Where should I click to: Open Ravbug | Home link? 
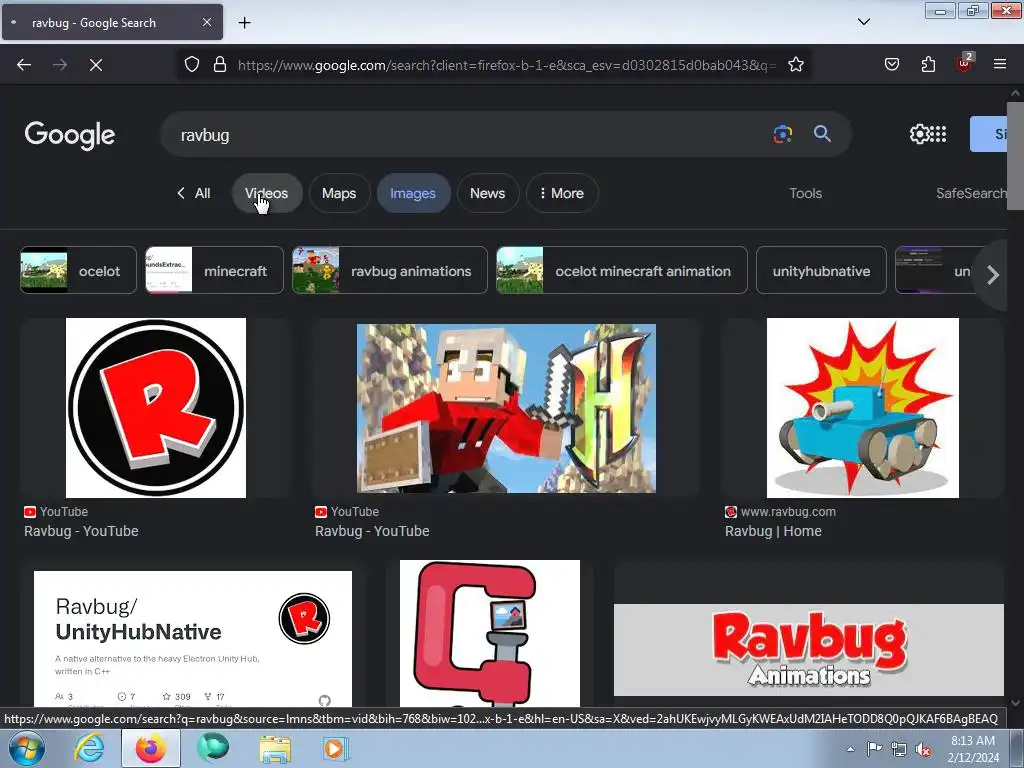click(x=773, y=531)
